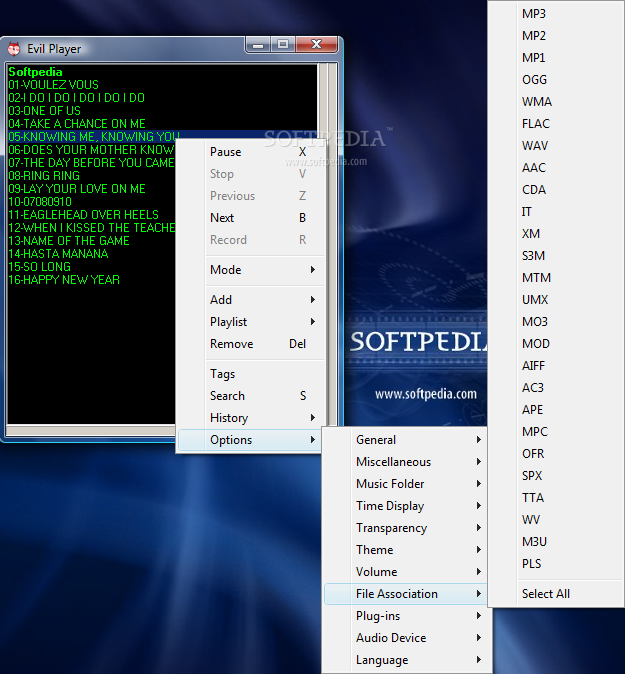Choose Remove from the context menu
The height and width of the screenshot is (674, 625).
point(251,344)
